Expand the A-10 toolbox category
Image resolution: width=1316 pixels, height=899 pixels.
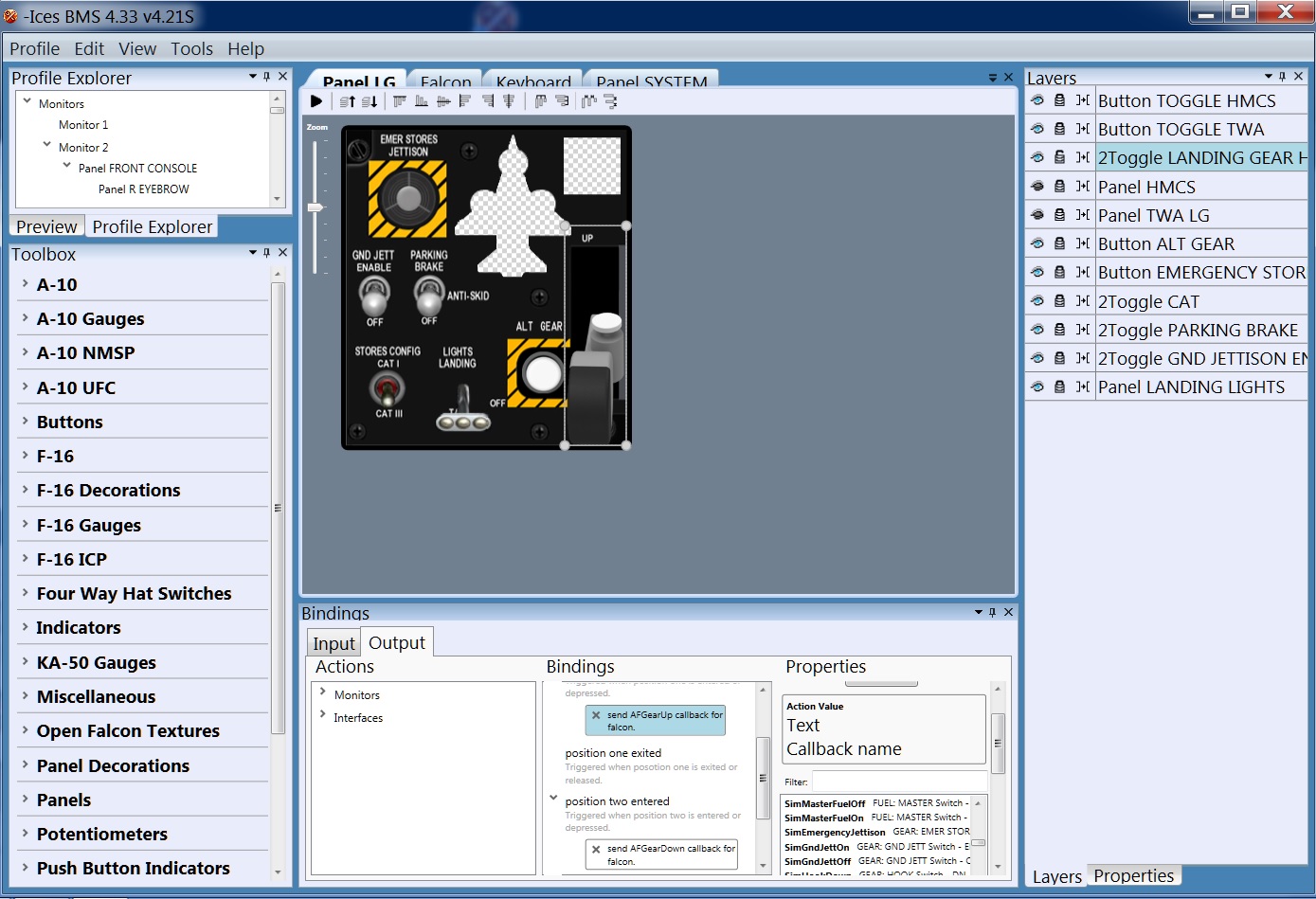pyautogui.click(x=24, y=283)
